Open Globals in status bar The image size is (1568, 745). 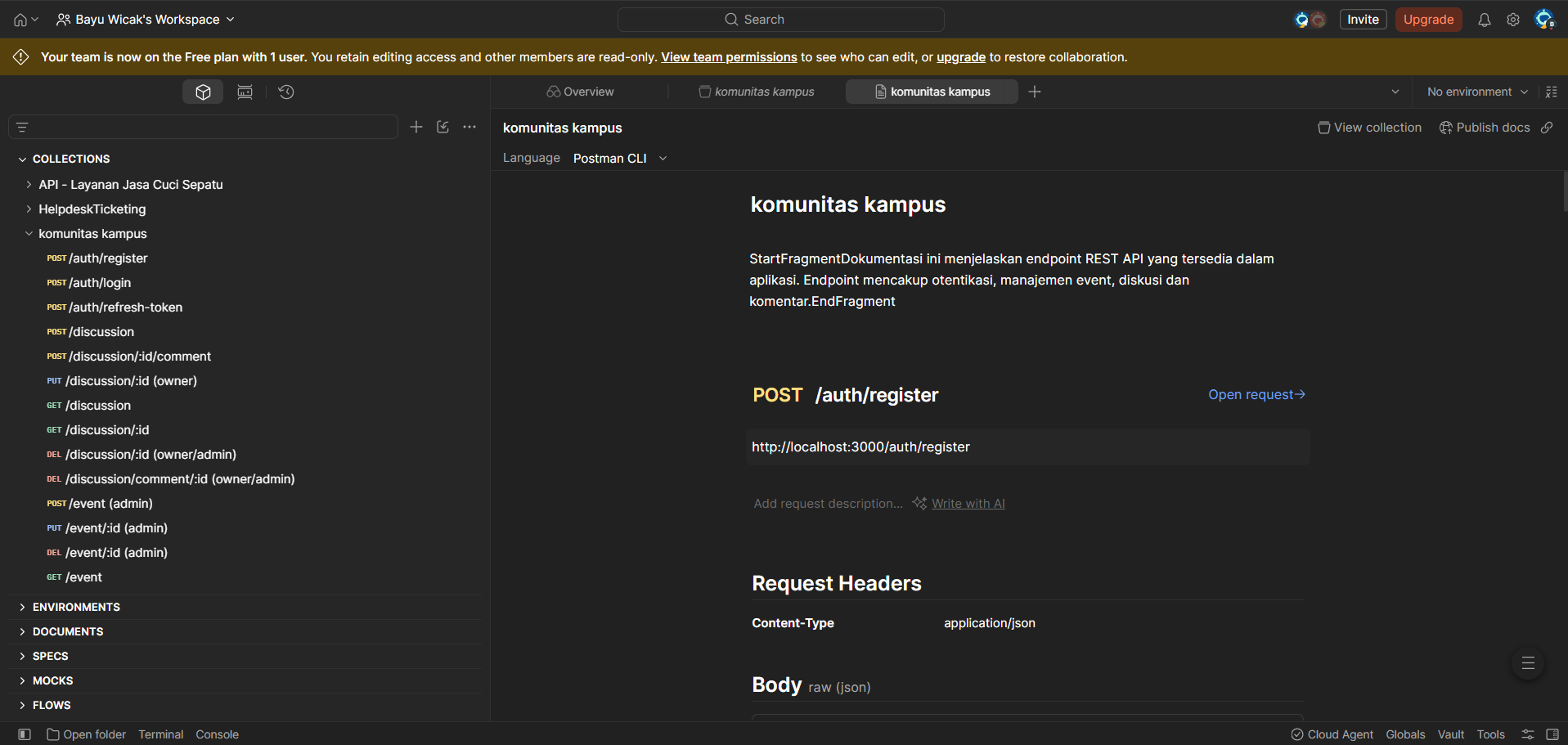[x=1405, y=734]
